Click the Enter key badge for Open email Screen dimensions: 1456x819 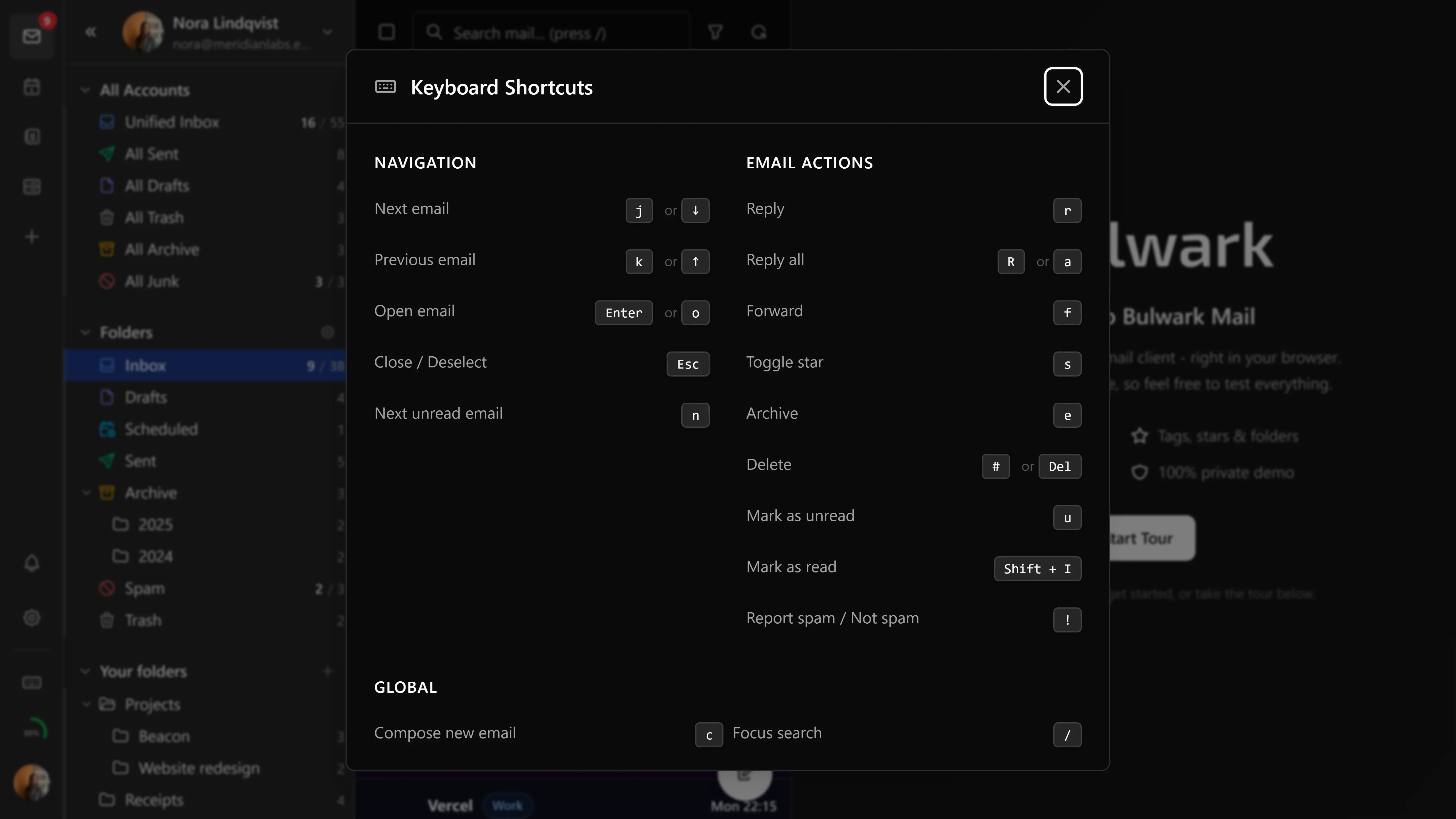click(x=623, y=313)
